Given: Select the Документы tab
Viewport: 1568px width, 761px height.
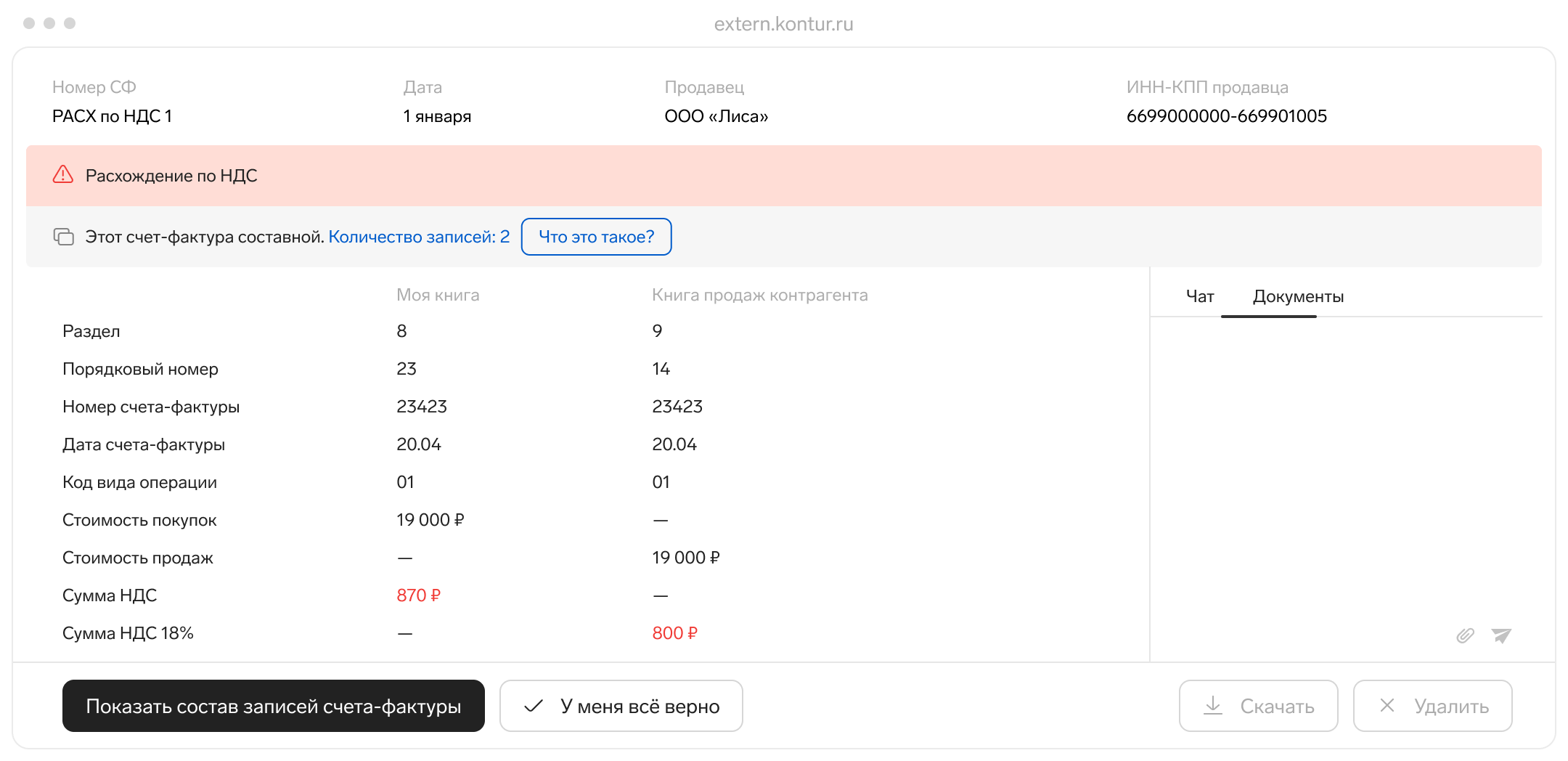Looking at the screenshot, I should click(1298, 296).
